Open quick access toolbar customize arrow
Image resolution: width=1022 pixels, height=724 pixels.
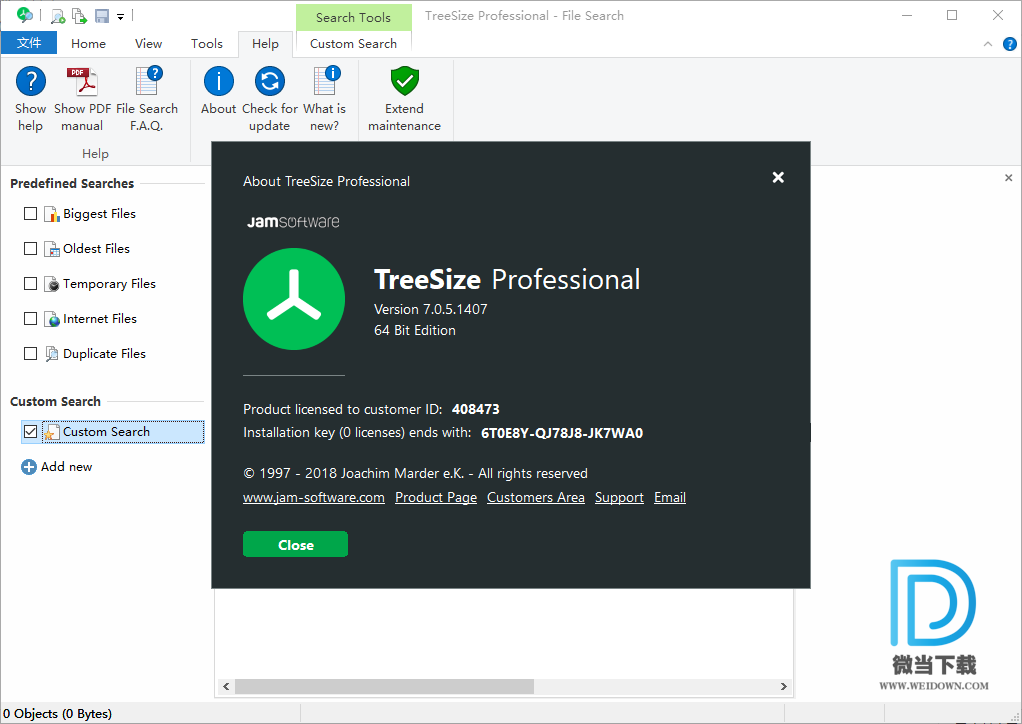coord(121,17)
